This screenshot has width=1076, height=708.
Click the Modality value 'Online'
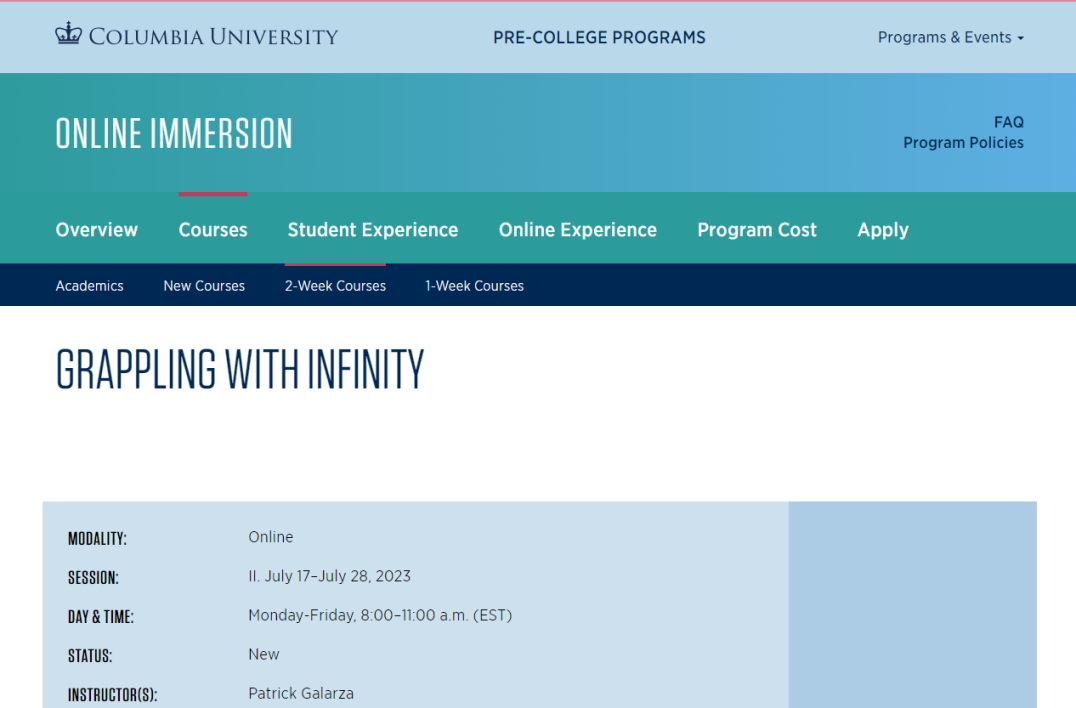(x=270, y=537)
